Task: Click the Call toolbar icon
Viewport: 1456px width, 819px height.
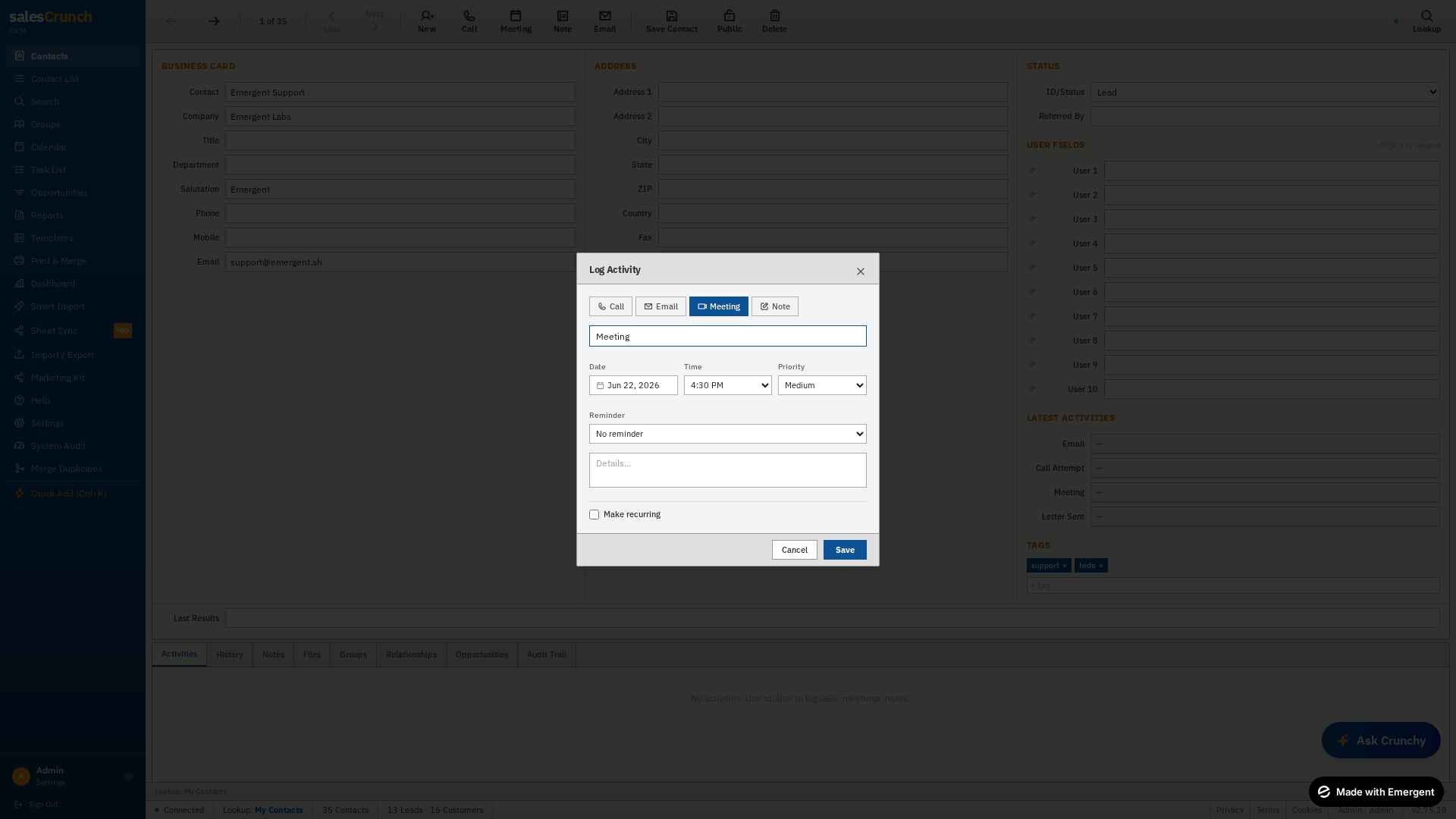Action: 469,21
